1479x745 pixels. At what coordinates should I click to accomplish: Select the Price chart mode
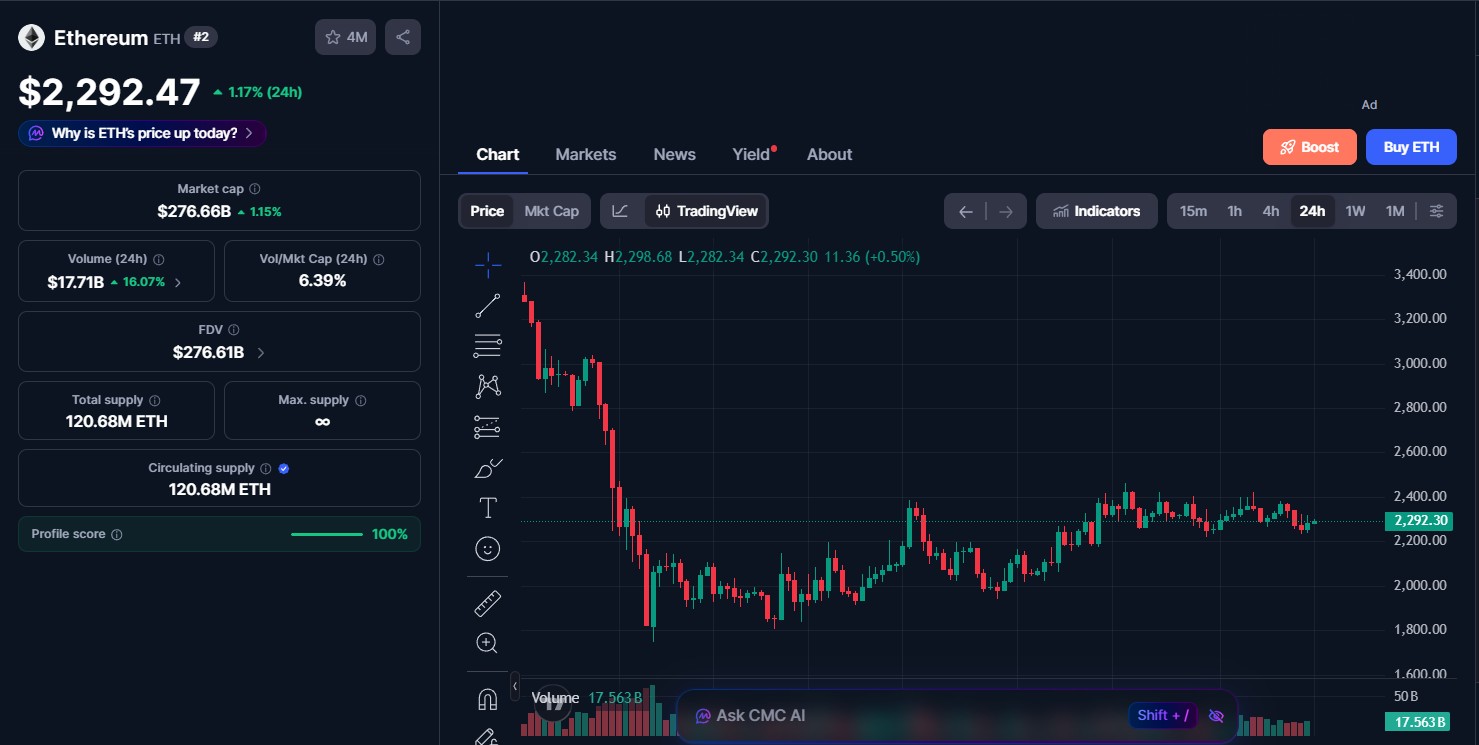(x=487, y=211)
